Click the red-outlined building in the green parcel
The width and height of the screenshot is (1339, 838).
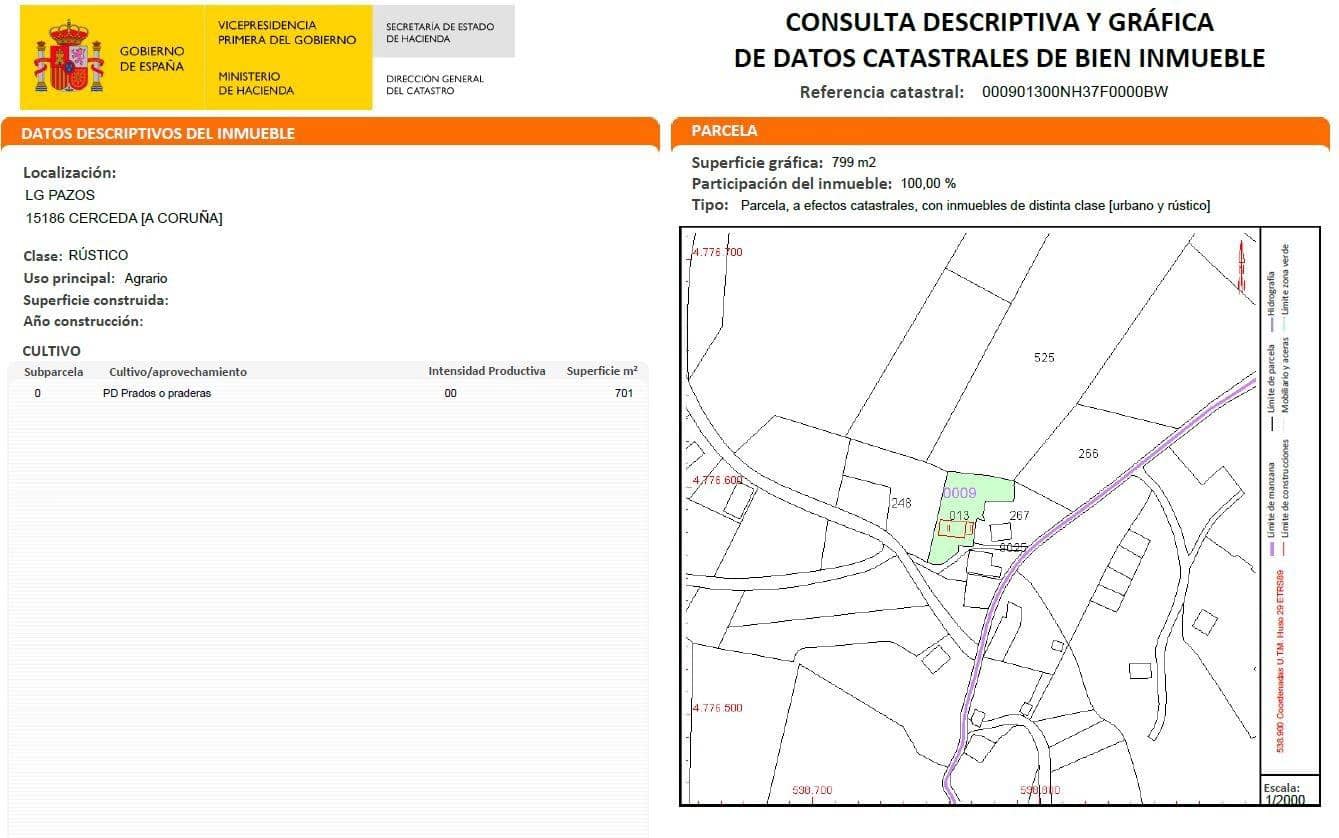[x=956, y=529]
